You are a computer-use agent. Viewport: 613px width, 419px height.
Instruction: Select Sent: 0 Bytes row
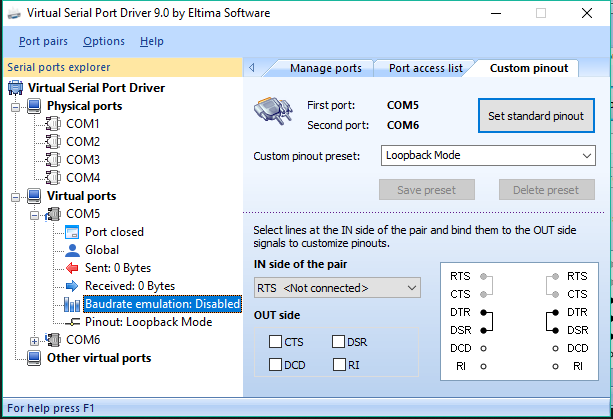coord(118,268)
